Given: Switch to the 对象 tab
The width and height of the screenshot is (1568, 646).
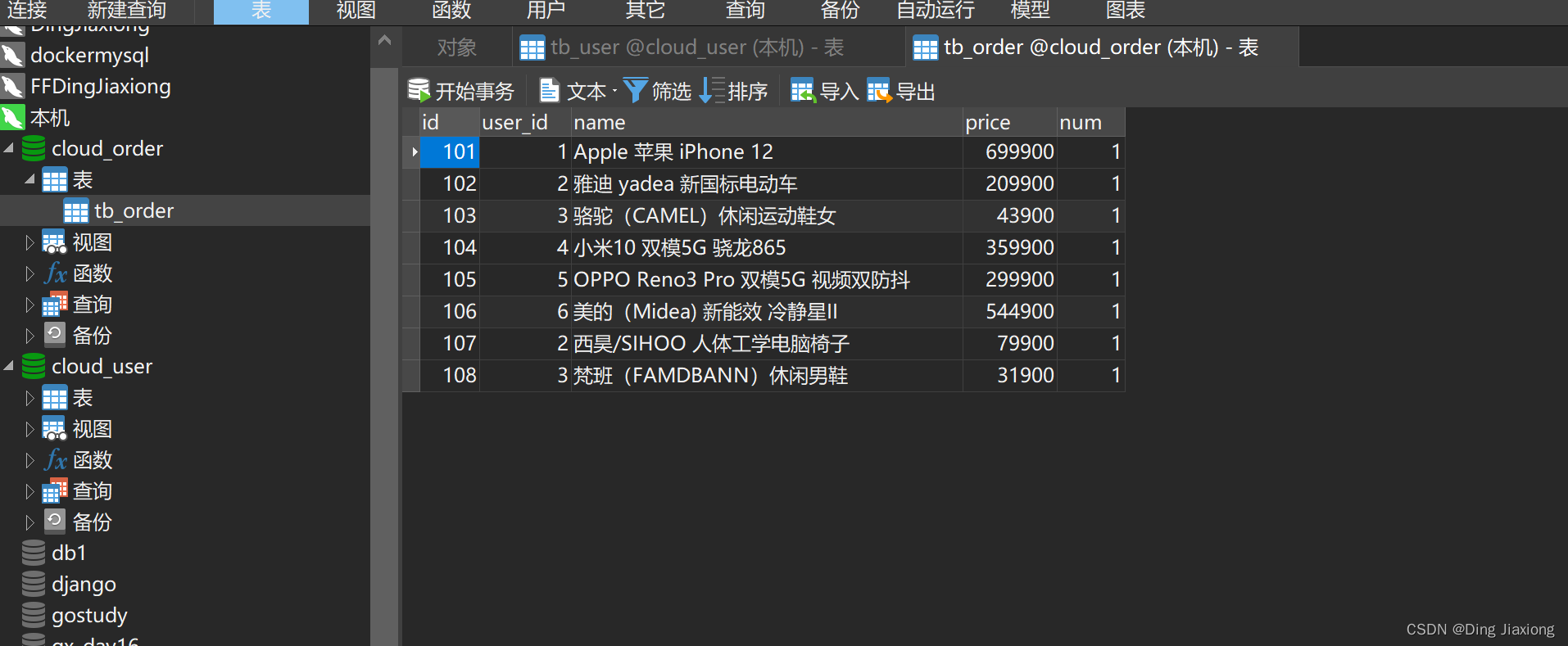Looking at the screenshot, I should pyautogui.click(x=457, y=47).
